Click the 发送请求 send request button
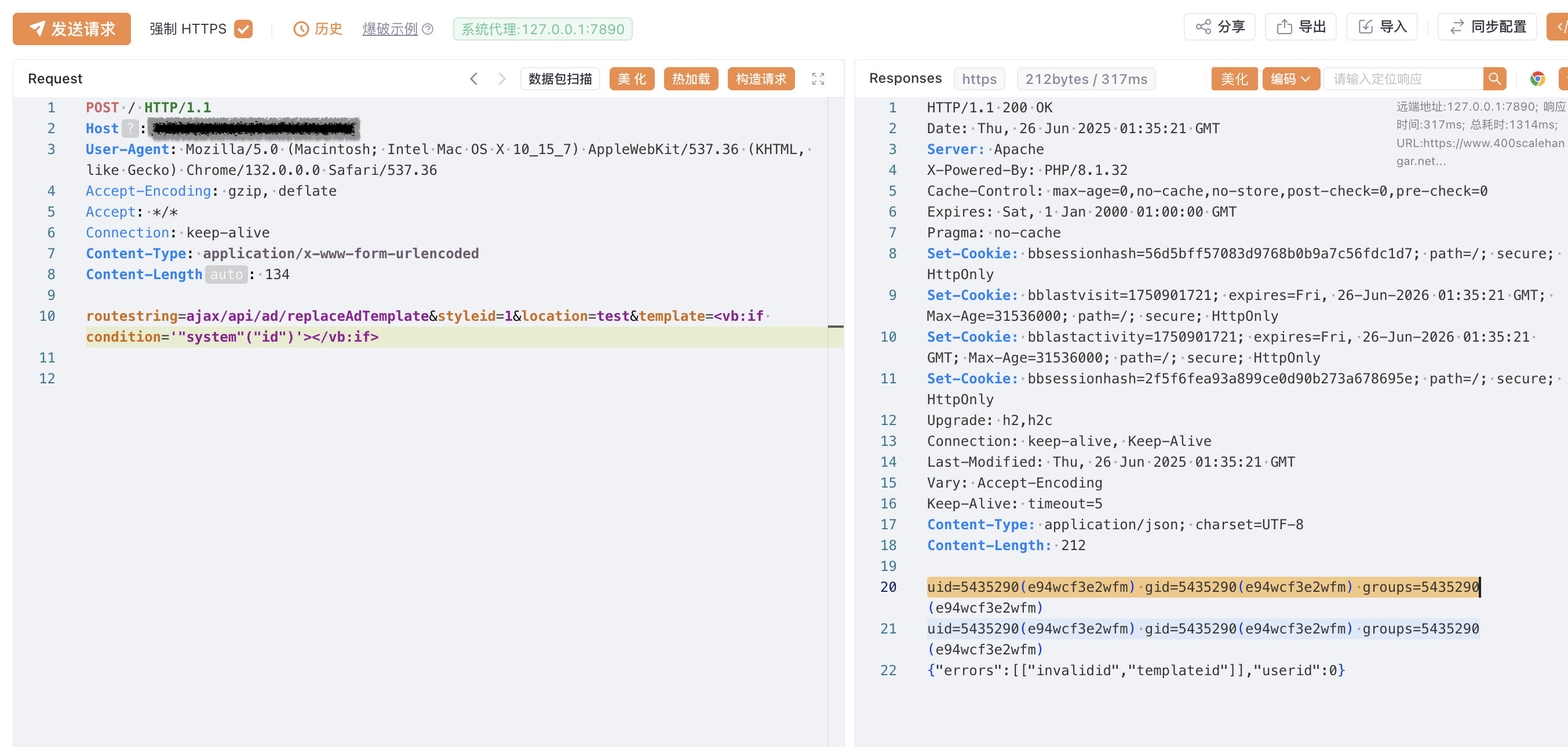The height and width of the screenshot is (747, 1568). click(72, 28)
